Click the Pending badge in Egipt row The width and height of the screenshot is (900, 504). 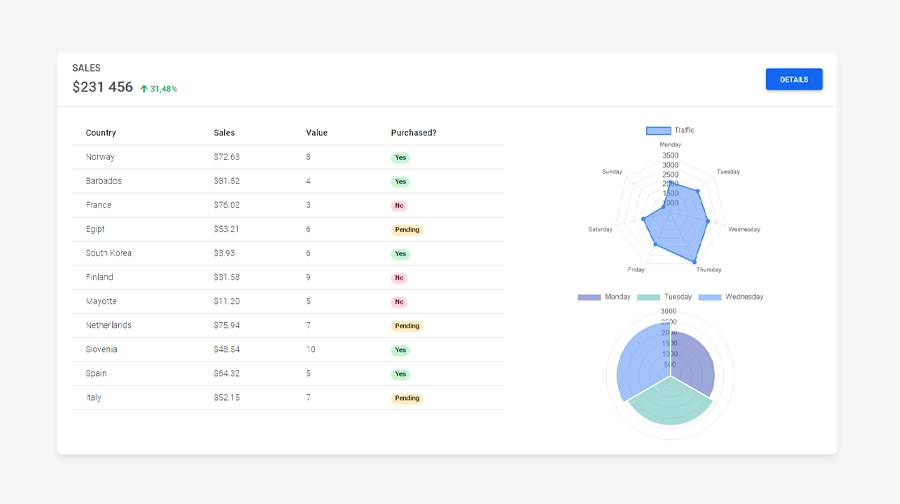coord(407,230)
